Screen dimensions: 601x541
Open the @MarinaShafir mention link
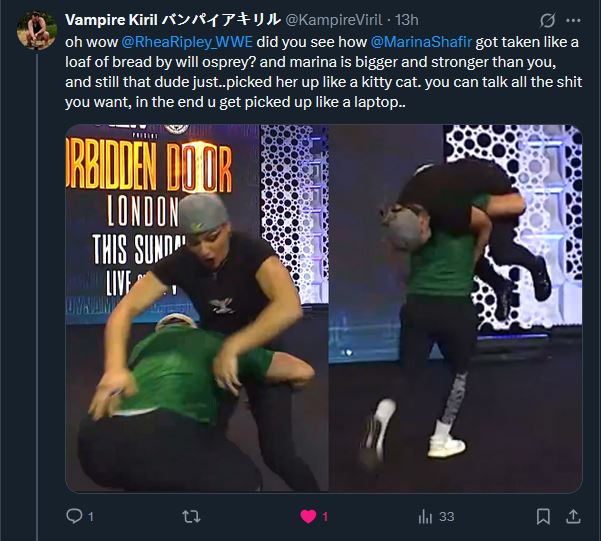pyautogui.click(x=421, y=42)
